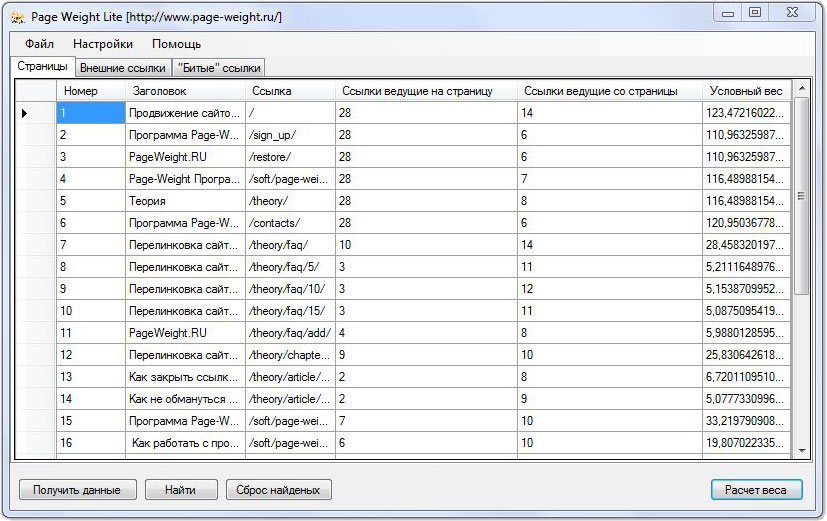Image resolution: width=827 pixels, height=521 pixels.
Task: Click the Получить данные button
Action: [x=78, y=490]
